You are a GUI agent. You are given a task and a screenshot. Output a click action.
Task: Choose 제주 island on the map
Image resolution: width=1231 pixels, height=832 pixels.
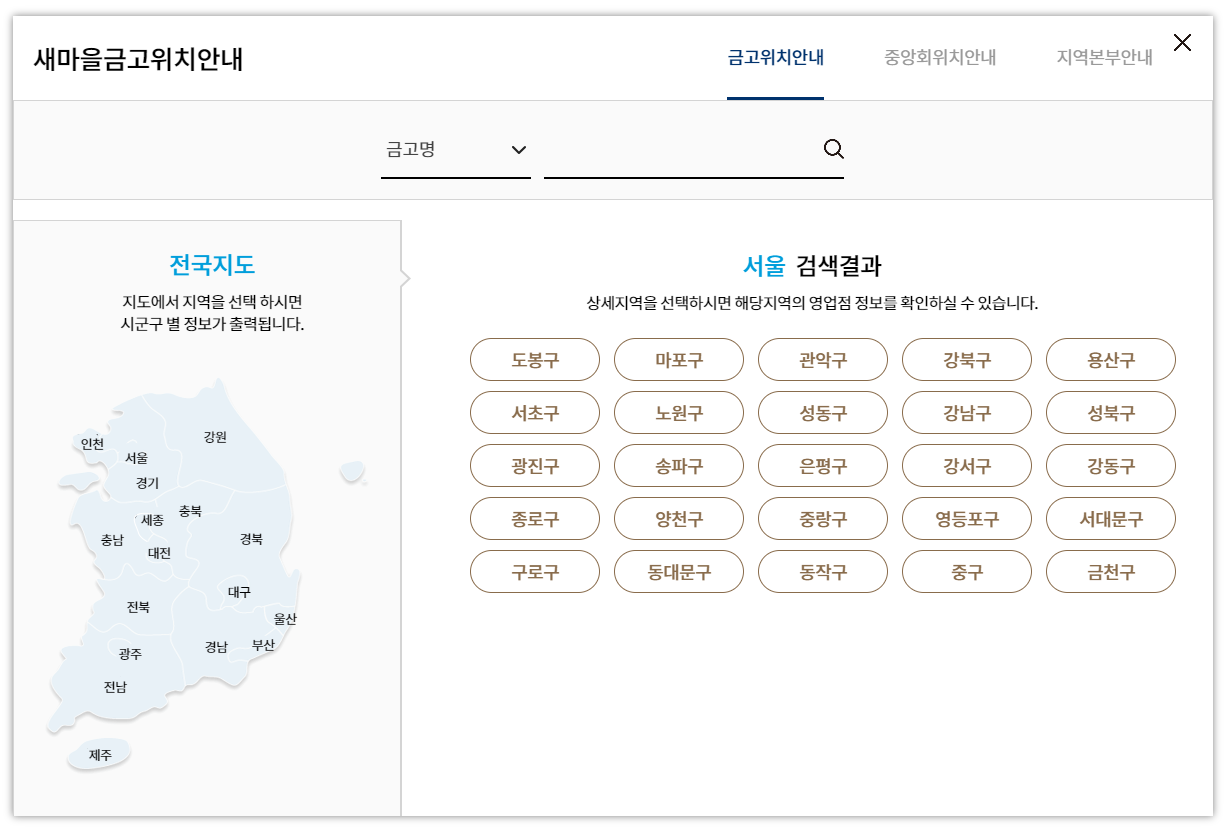[100, 755]
